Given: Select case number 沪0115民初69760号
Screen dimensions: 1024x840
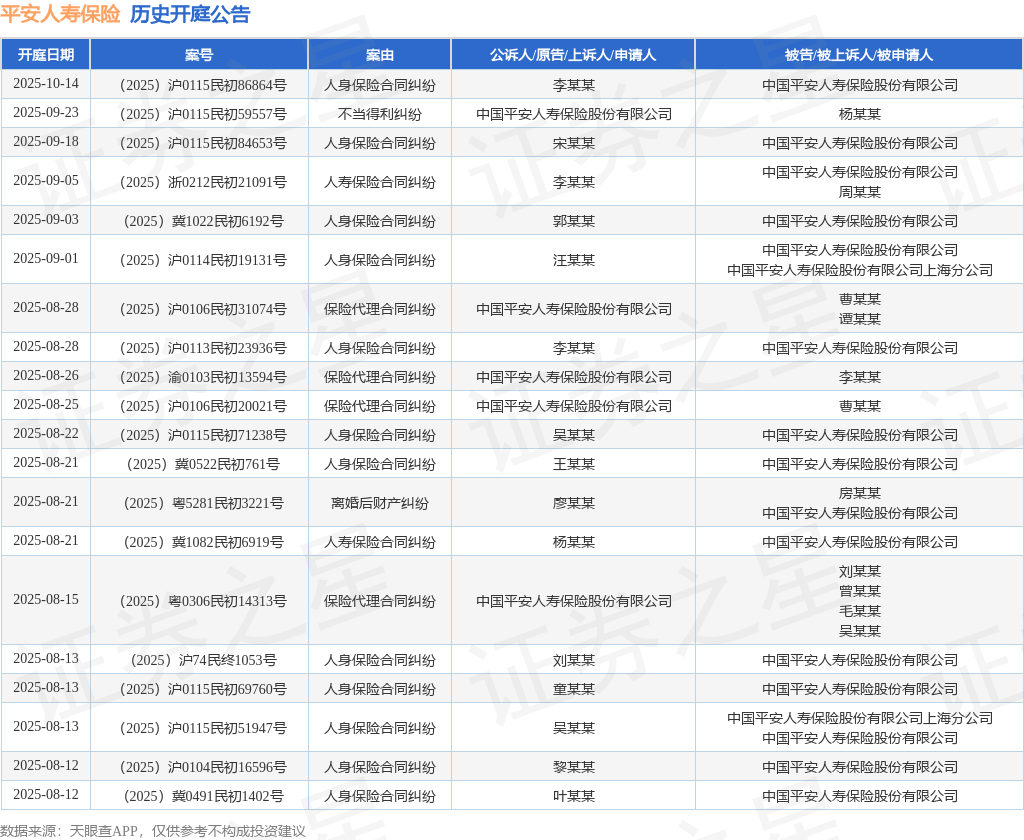Looking at the screenshot, I should click(203, 689).
